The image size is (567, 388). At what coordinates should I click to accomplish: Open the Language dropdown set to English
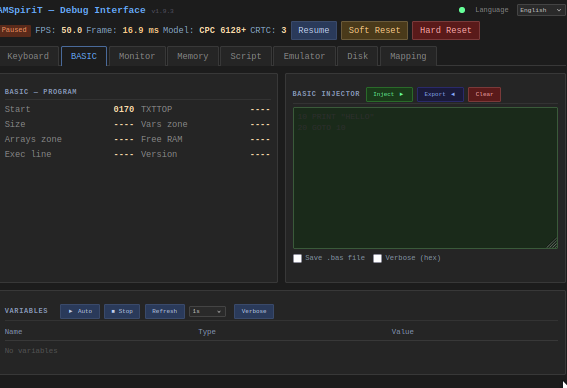tap(541, 10)
